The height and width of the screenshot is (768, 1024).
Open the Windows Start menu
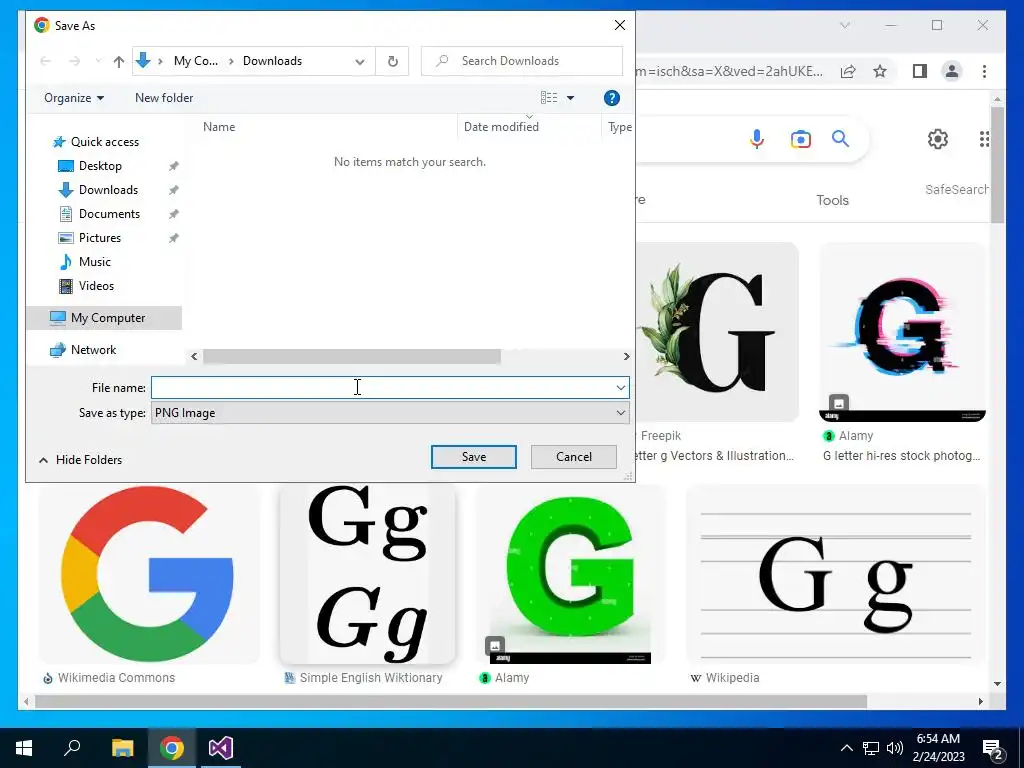24,748
